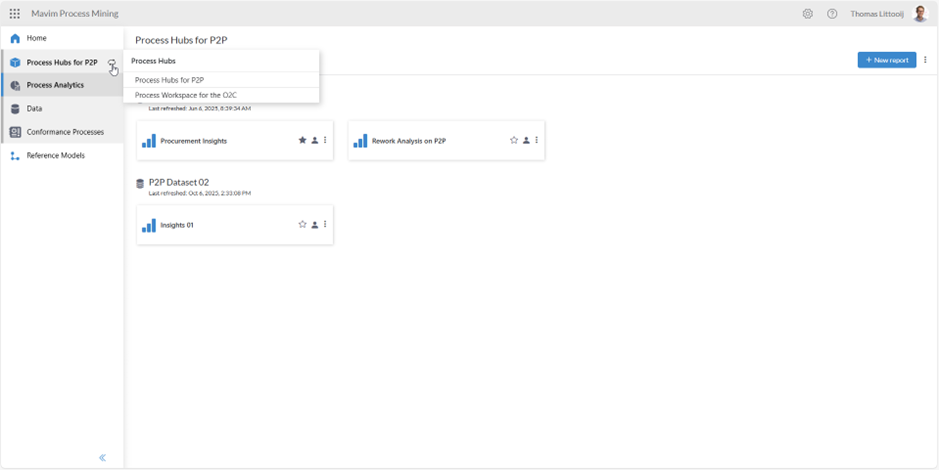
Task: Favorite the Insights 01 report star
Action: pyautogui.click(x=302, y=225)
